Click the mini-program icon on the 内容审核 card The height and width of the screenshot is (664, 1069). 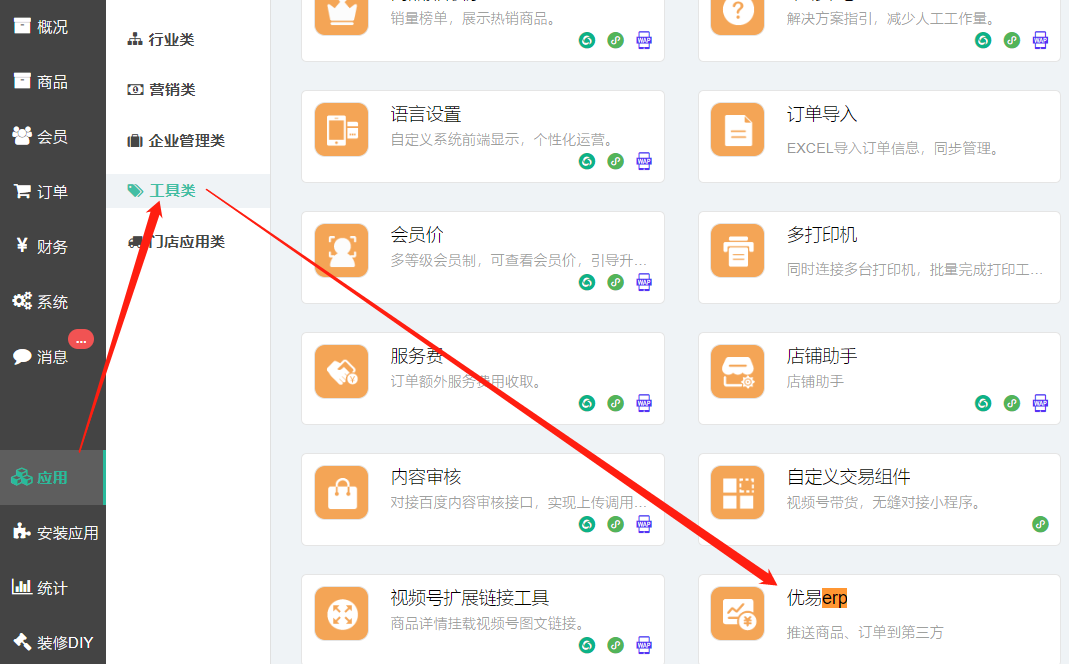(x=587, y=524)
